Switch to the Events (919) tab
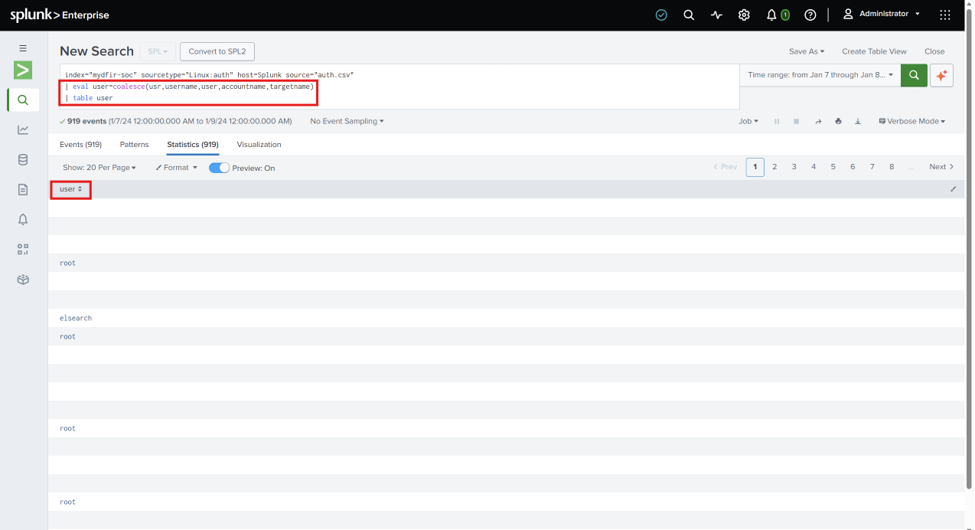The height and width of the screenshot is (530, 975). click(x=80, y=144)
